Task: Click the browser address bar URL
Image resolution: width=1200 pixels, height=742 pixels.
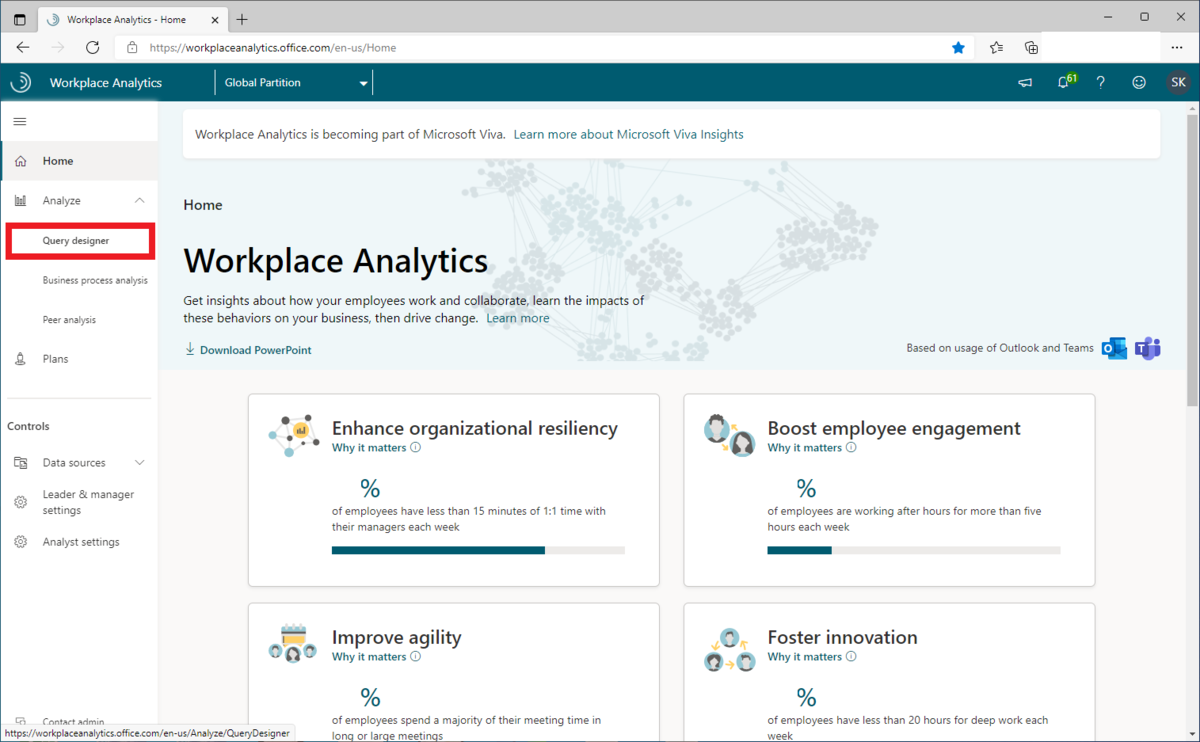Action: pyautogui.click(x=272, y=47)
